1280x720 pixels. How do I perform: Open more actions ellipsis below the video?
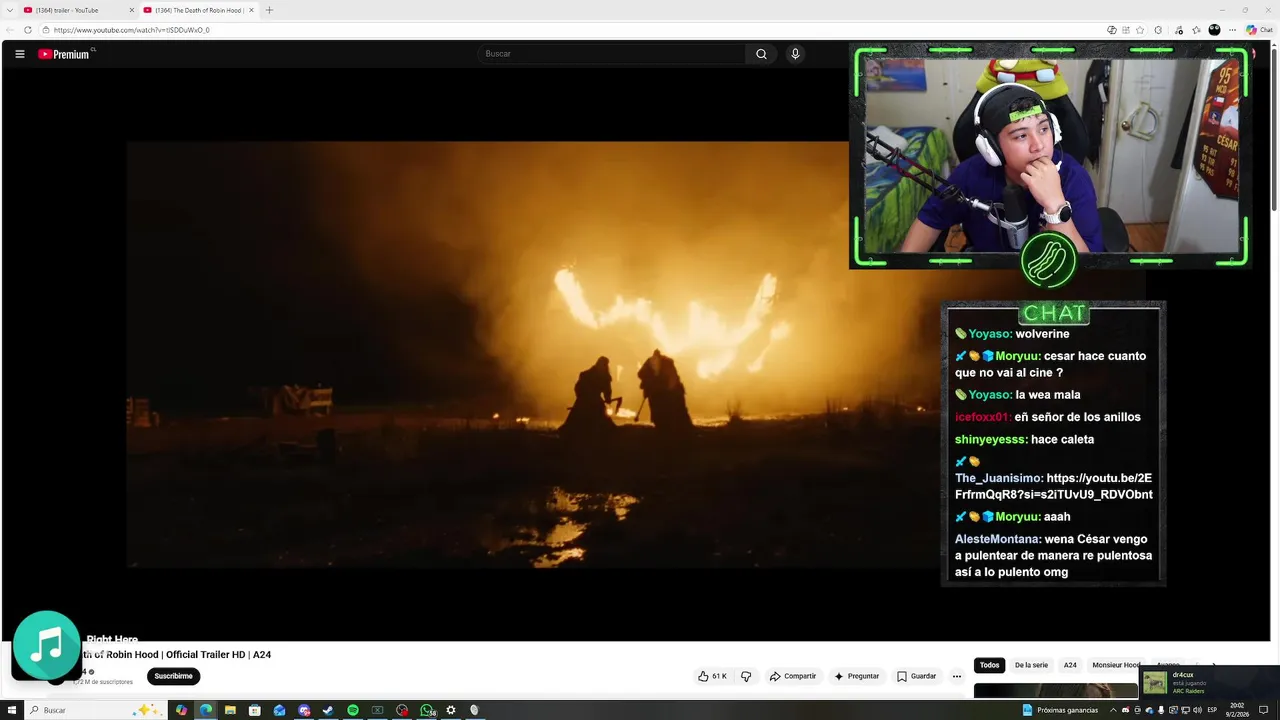click(956, 676)
